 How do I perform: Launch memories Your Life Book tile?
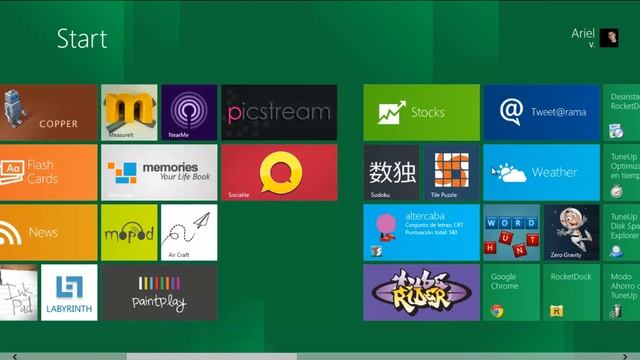point(159,172)
